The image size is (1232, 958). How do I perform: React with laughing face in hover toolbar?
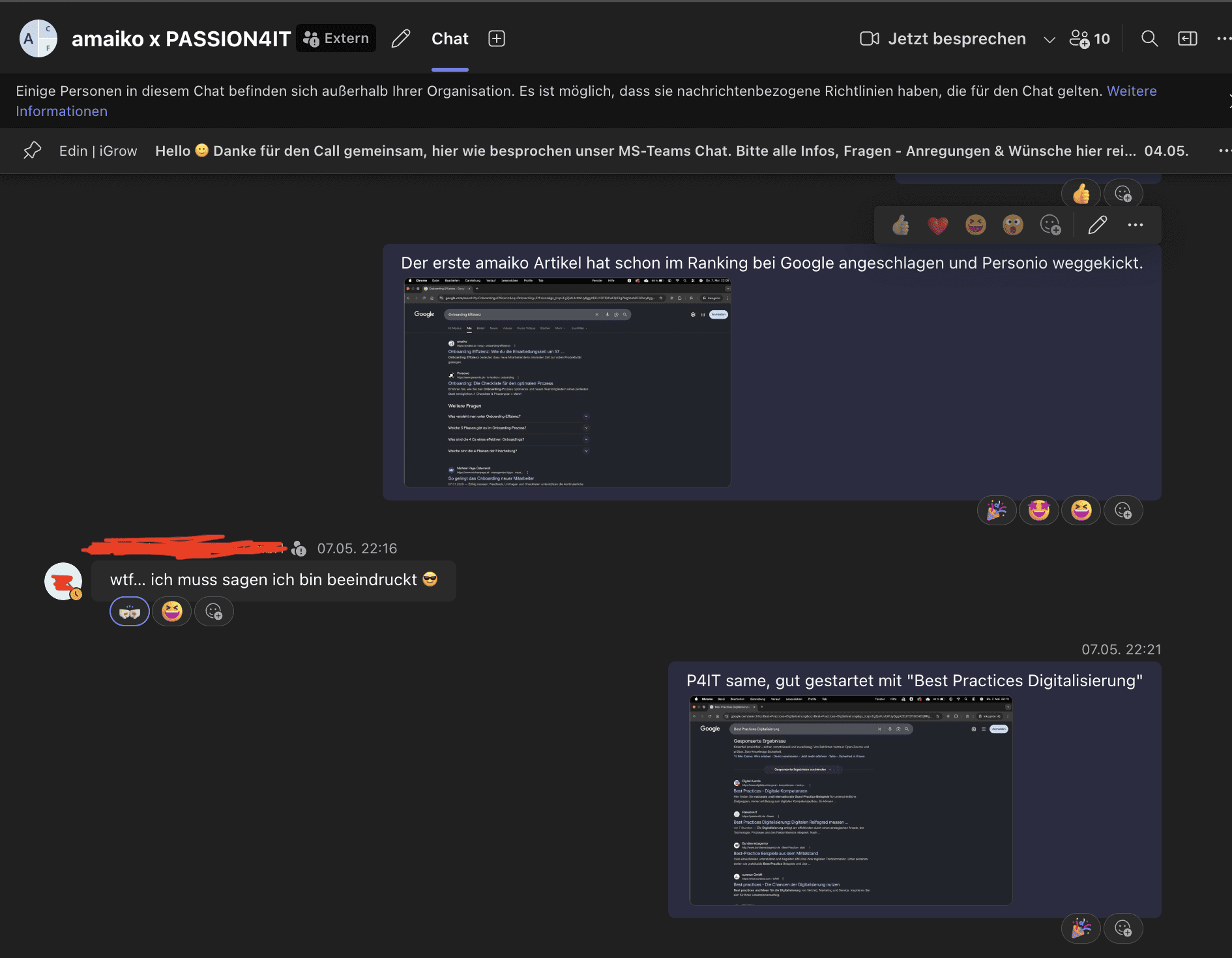point(976,225)
